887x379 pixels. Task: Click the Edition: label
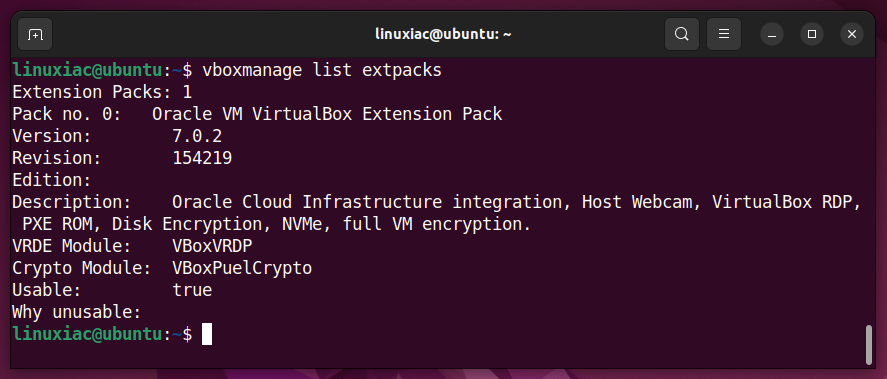(x=52, y=180)
